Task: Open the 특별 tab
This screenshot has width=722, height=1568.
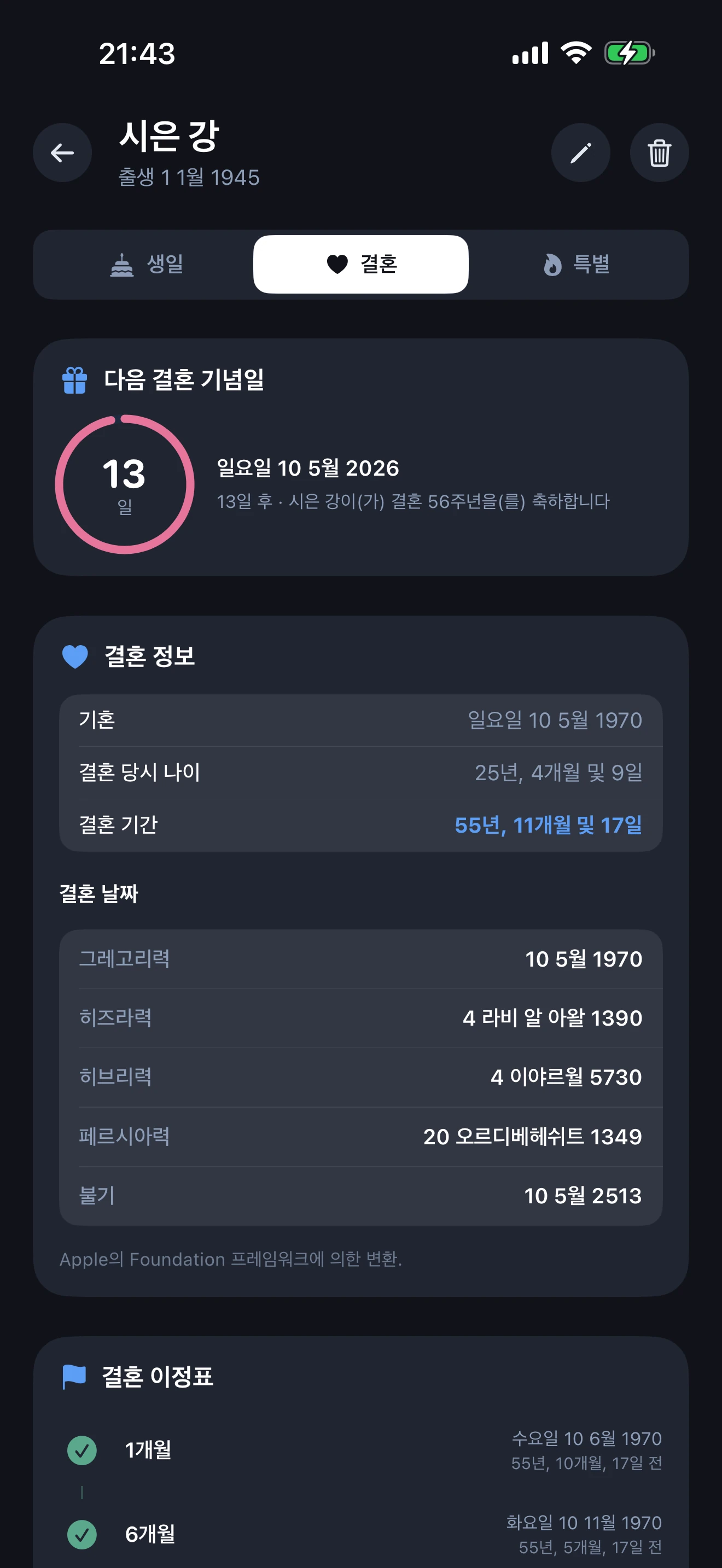Action: (x=576, y=264)
